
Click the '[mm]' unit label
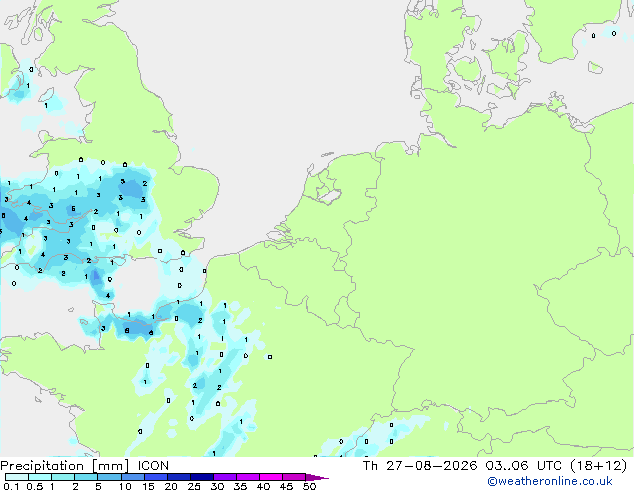pos(110,466)
